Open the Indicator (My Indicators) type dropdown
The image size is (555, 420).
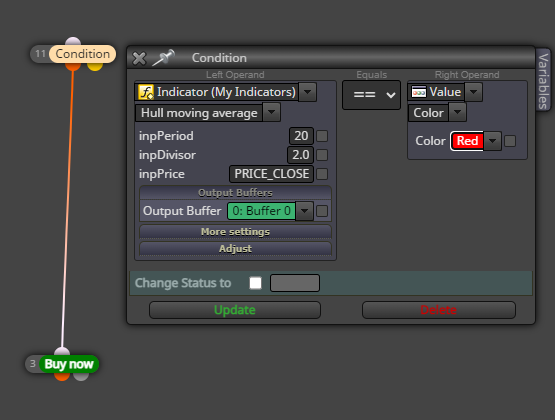[307, 92]
